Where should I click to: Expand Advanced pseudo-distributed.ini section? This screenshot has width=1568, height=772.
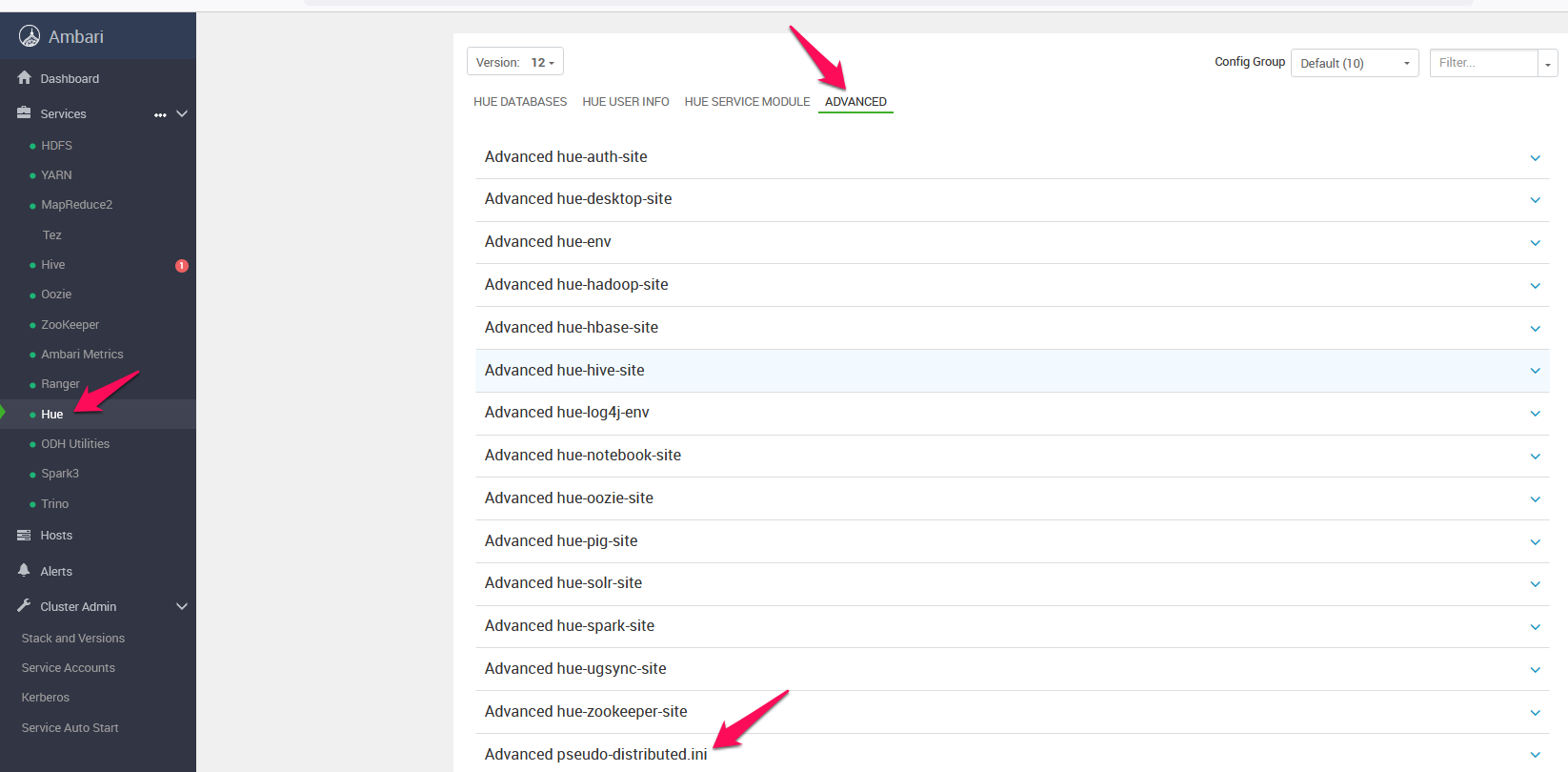point(1012,753)
